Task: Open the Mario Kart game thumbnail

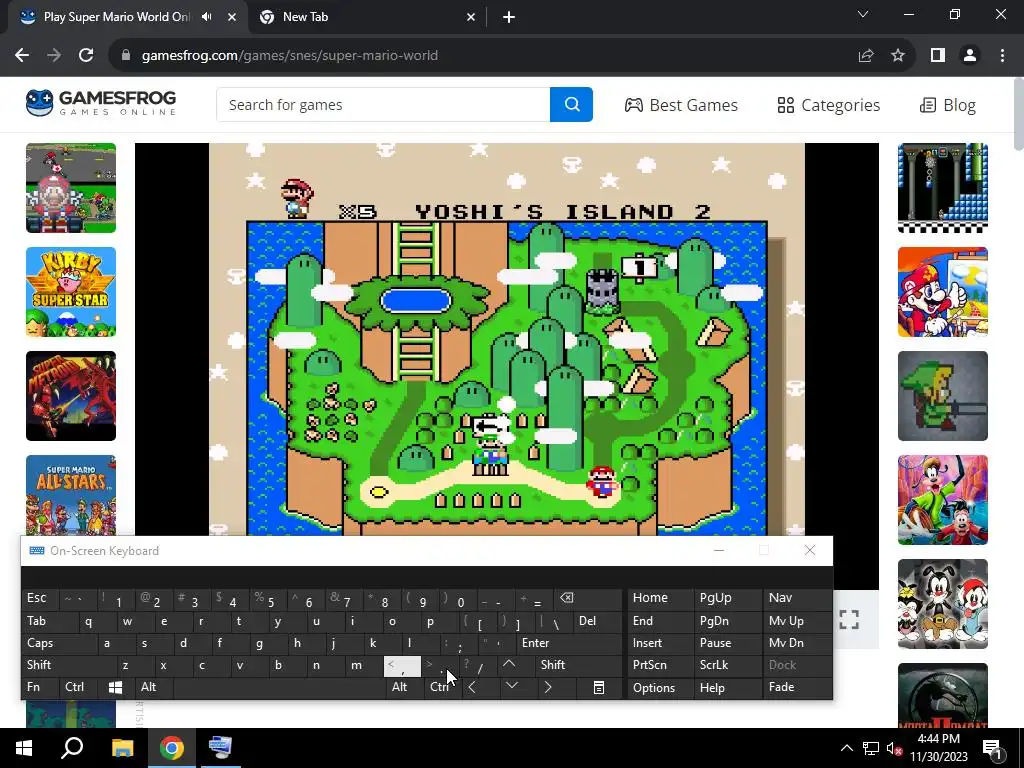Action: click(71, 188)
